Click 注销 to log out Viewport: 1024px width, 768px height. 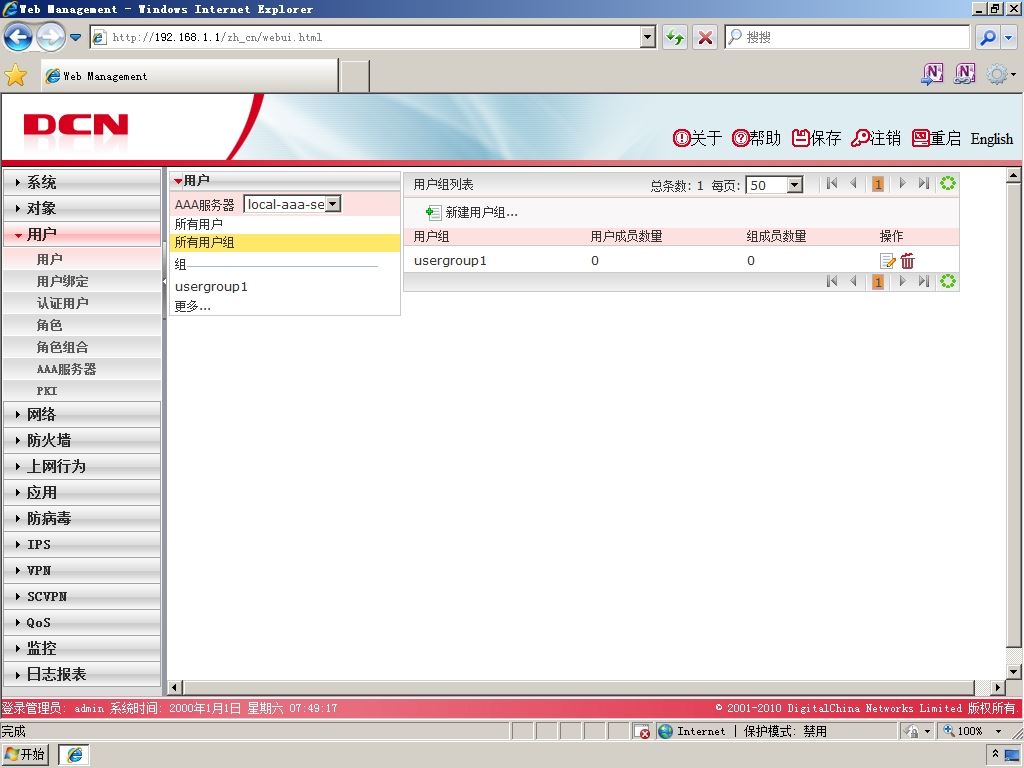click(x=876, y=138)
